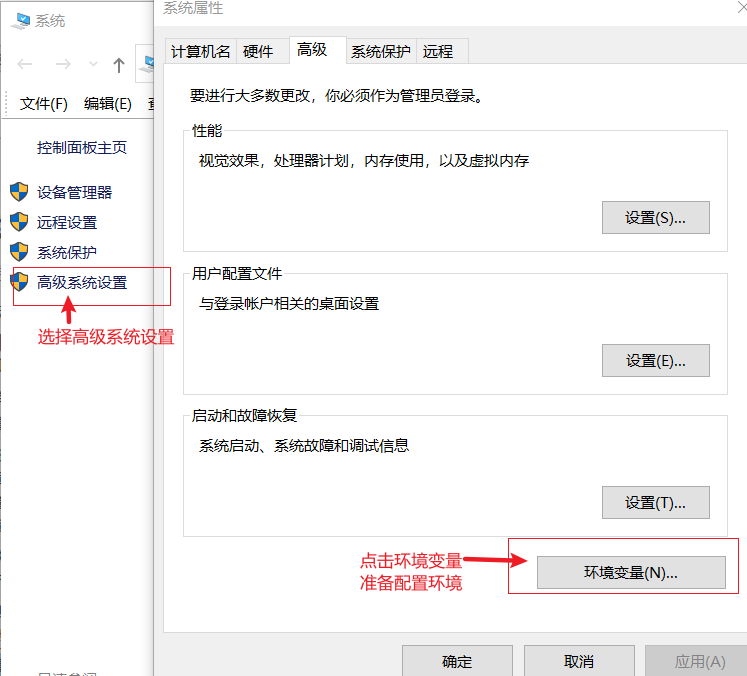Image resolution: width=747 pixels, height=676 pixels.
Task: Open 性能 settings with 设置(S)... button
Action: (655, 217)
